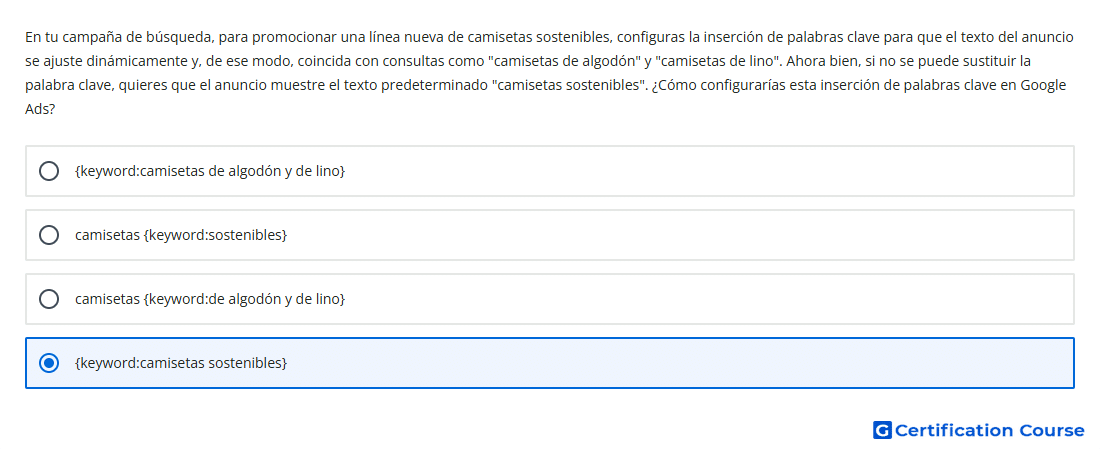The height and width of the screenshot is (449, 1100).
Task: Click the highlighted answer text "{keyword:camisetas sostenibles}"
Action: point(181,363)
